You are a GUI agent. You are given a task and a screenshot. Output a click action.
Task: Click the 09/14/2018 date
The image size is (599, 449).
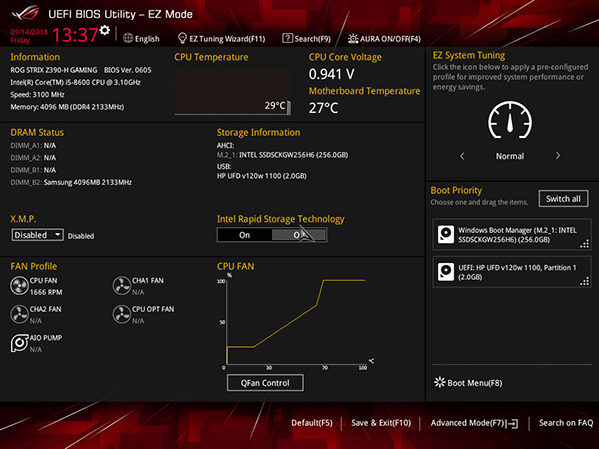coord(29,32)
